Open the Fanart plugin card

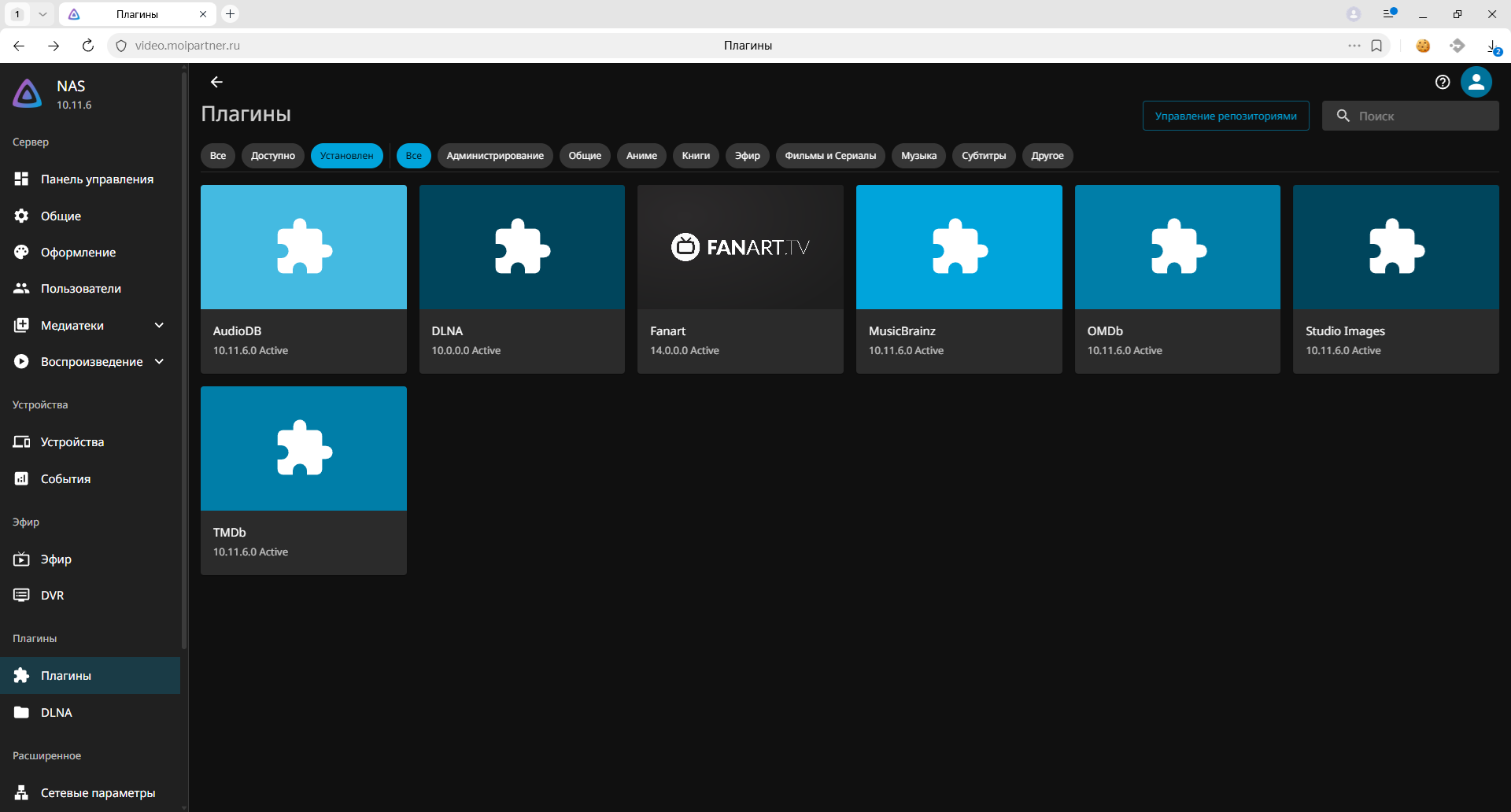[x=740, y=279]
